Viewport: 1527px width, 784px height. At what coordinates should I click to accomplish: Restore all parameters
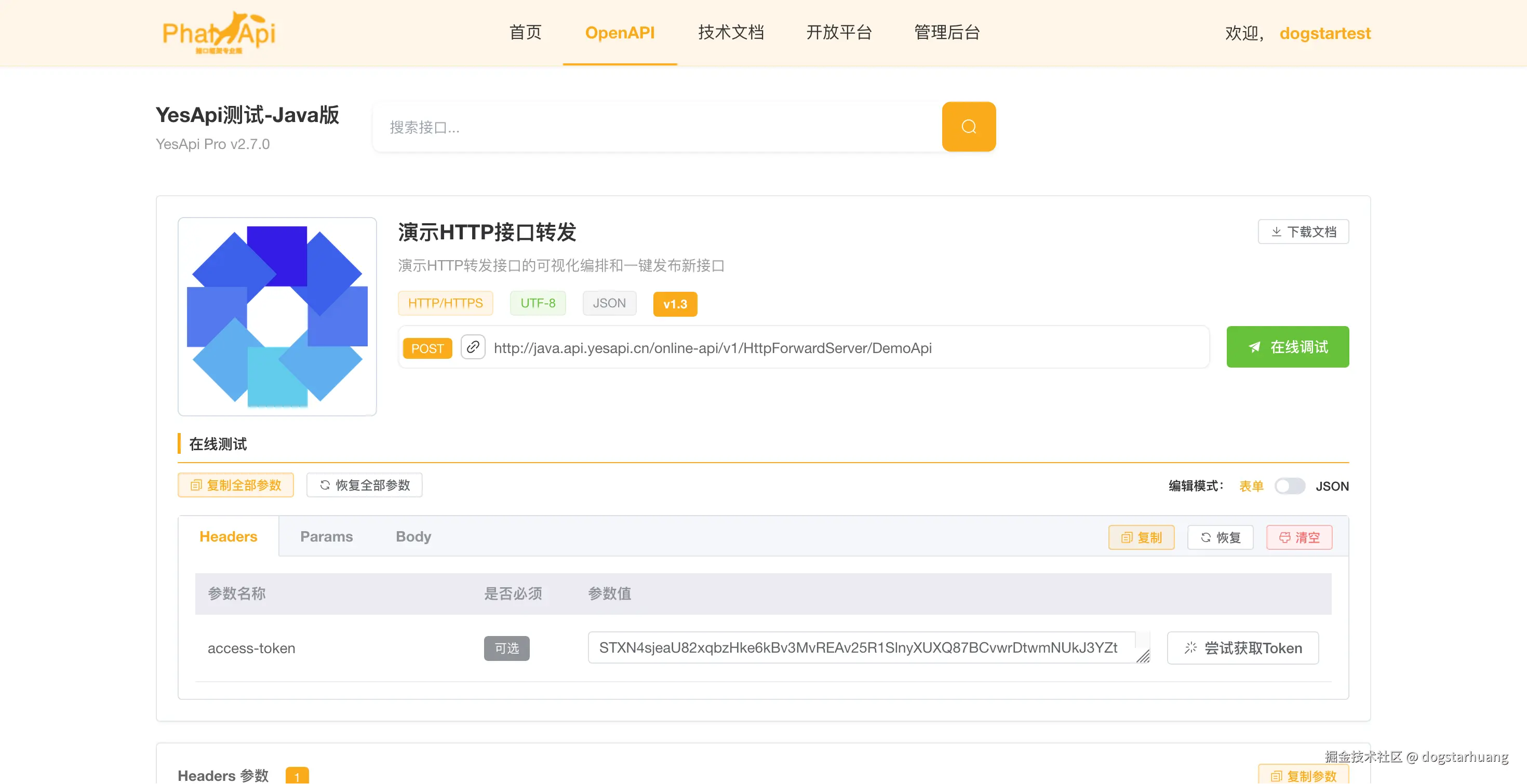pos(364,485)
